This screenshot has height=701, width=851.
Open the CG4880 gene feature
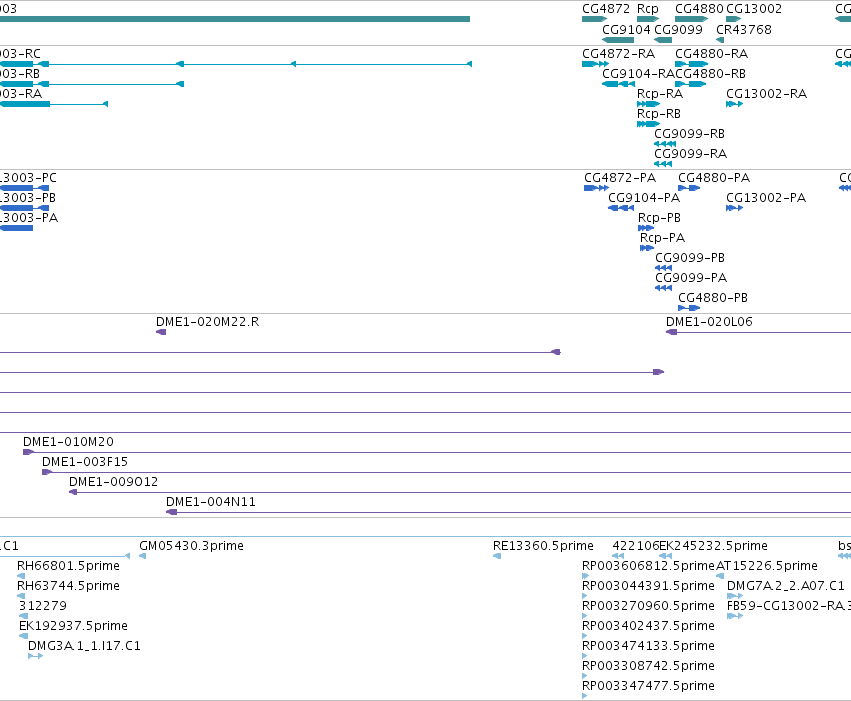click(x=691, y=19)
